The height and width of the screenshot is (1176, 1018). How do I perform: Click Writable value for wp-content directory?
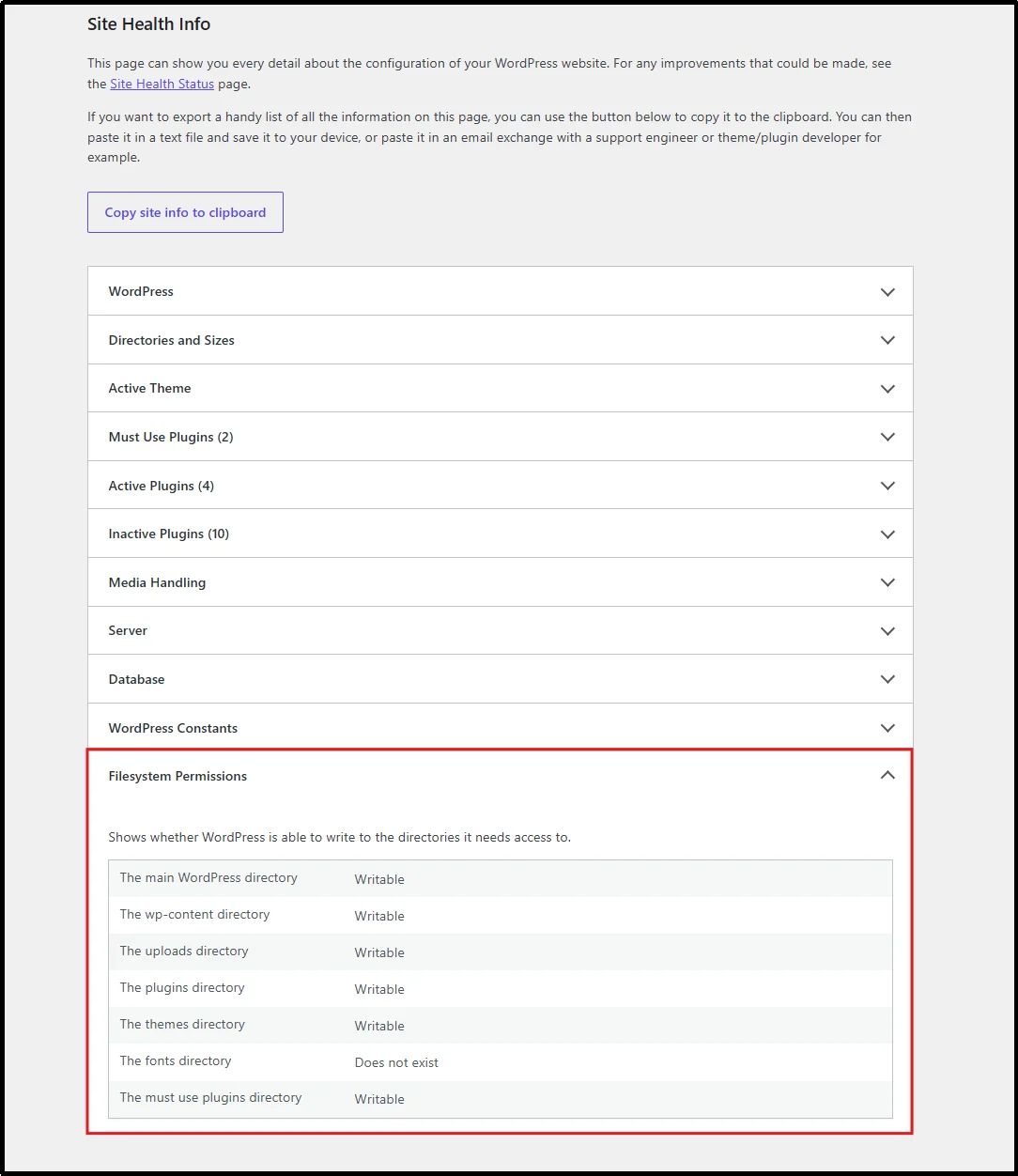pyautogui.click(x=379, y=916)
